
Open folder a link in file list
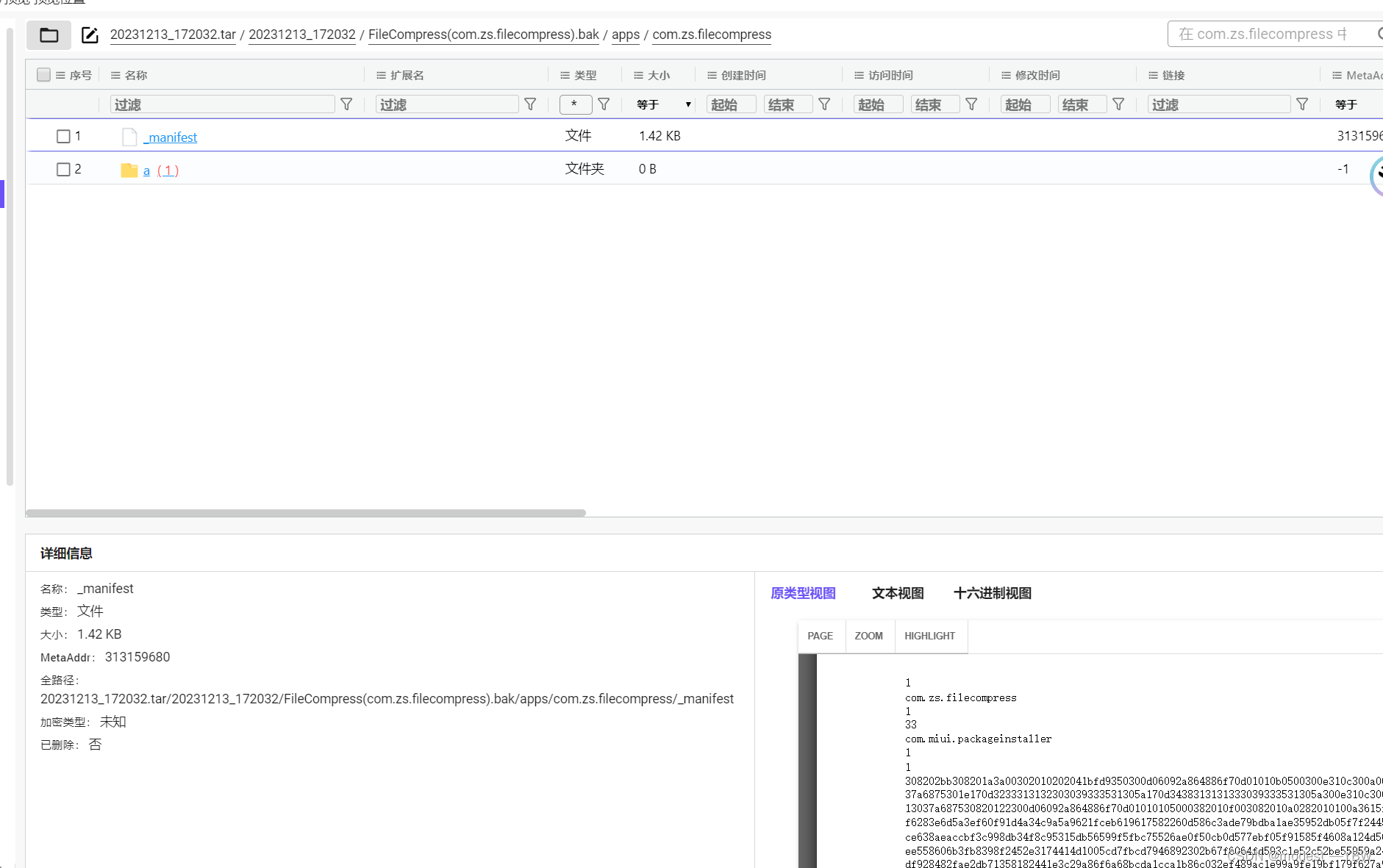pos(146,171)
